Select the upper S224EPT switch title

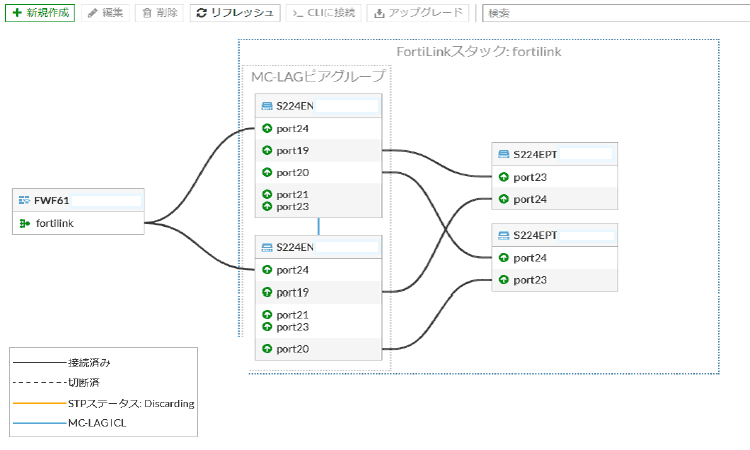click(x=555, y=154)
